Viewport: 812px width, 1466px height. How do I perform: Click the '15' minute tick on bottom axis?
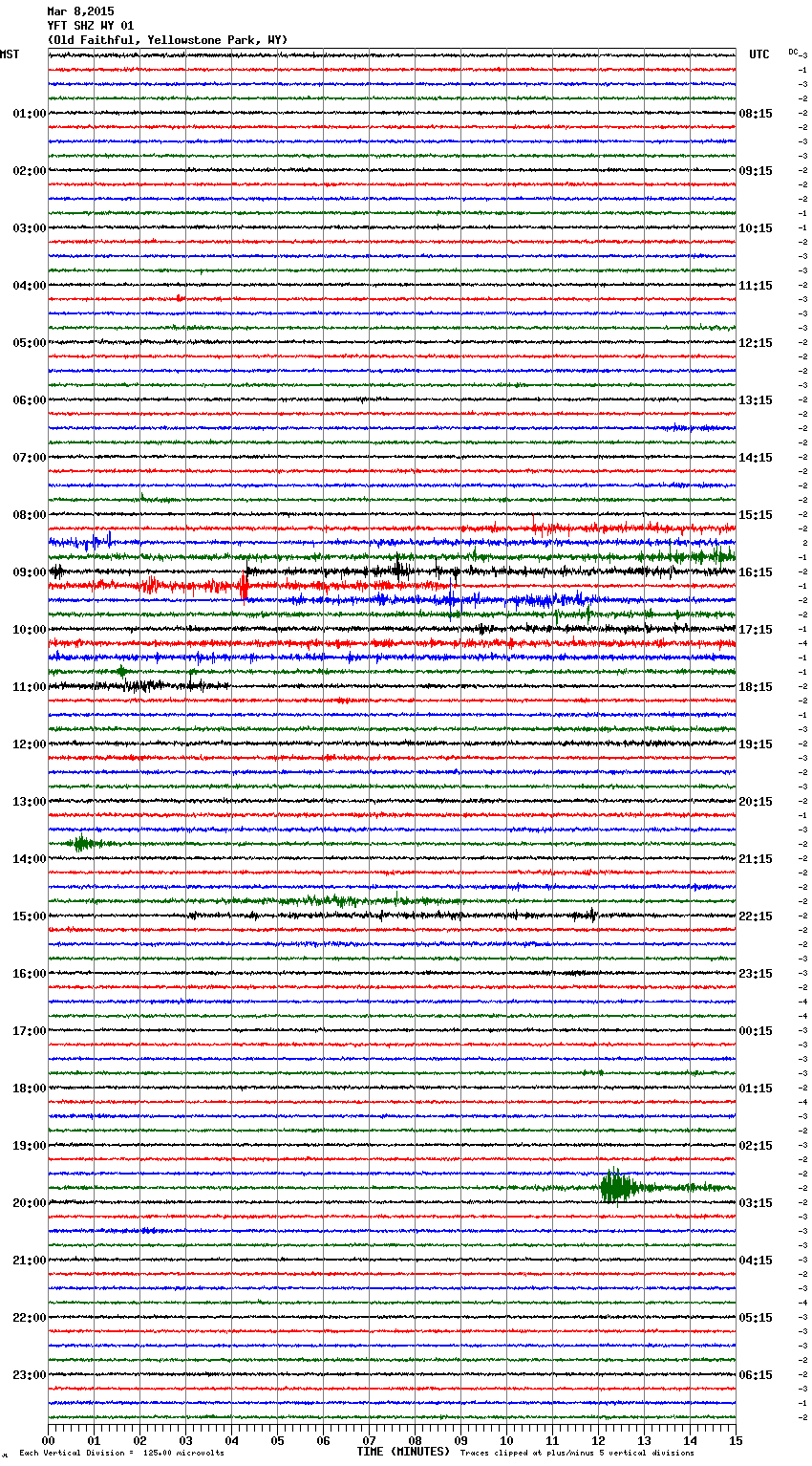pos(736,1440)
